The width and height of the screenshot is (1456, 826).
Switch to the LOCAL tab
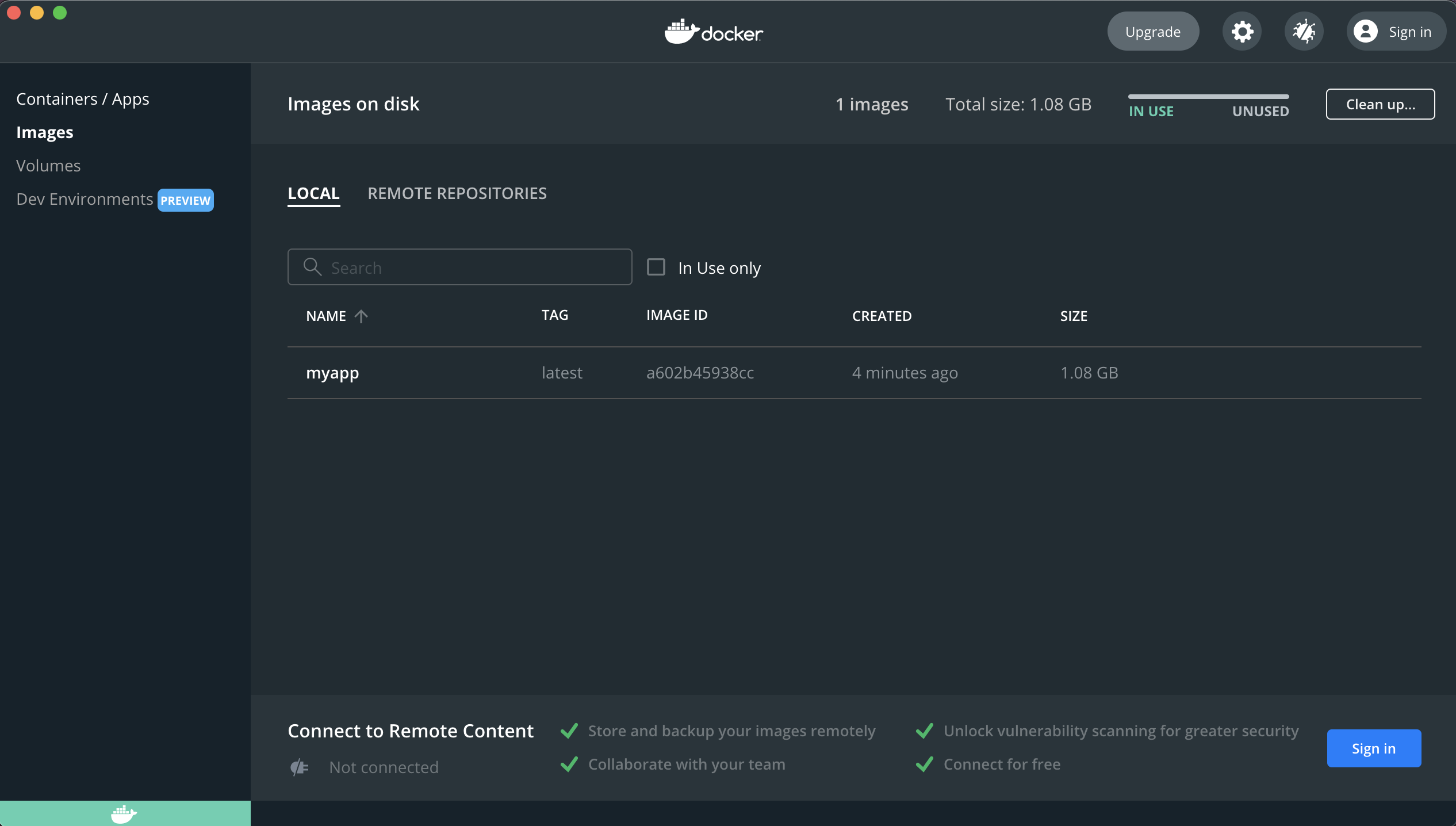click(314, 193)
